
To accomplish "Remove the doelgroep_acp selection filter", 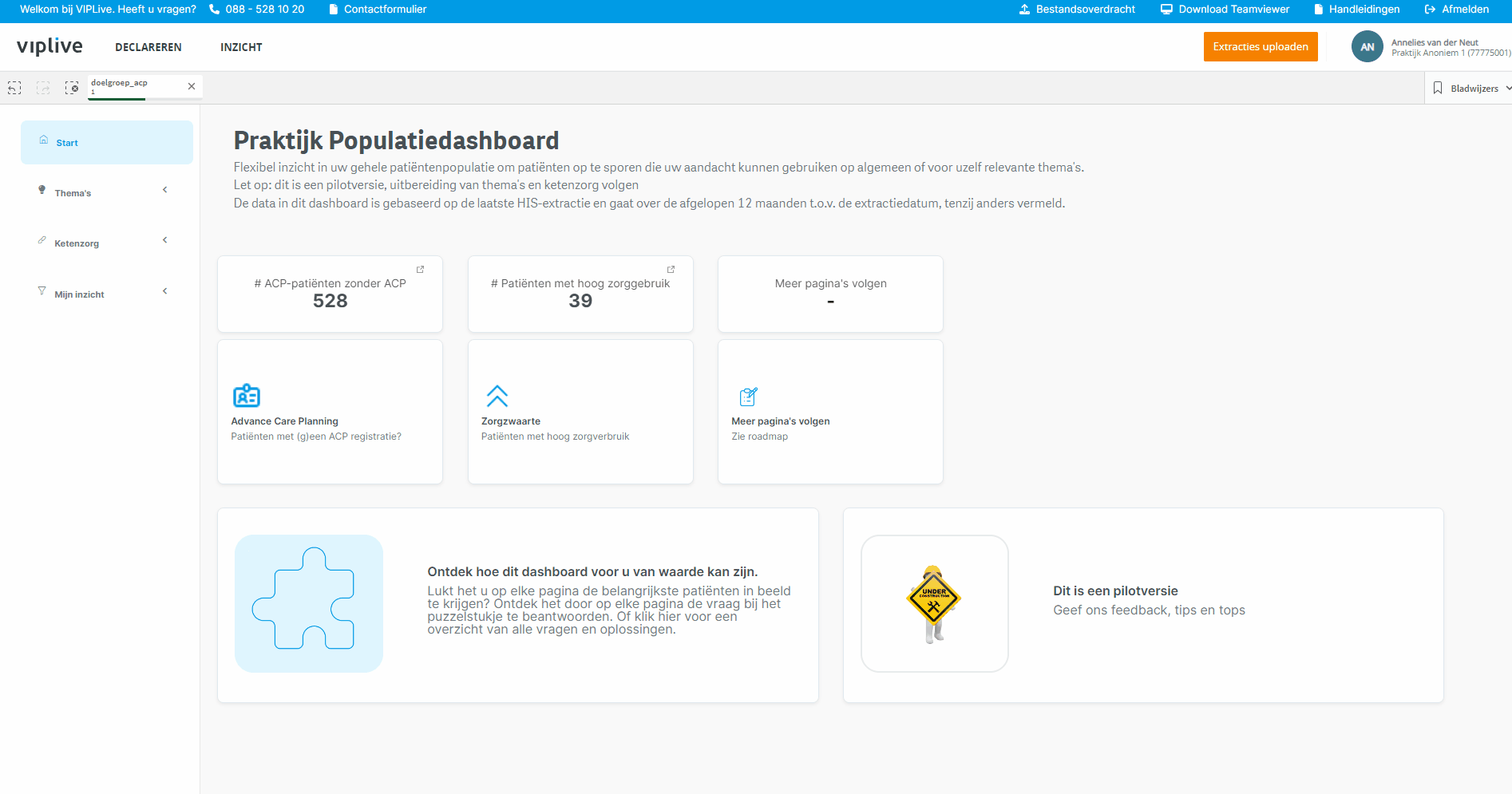I will (x=192, y=86).
